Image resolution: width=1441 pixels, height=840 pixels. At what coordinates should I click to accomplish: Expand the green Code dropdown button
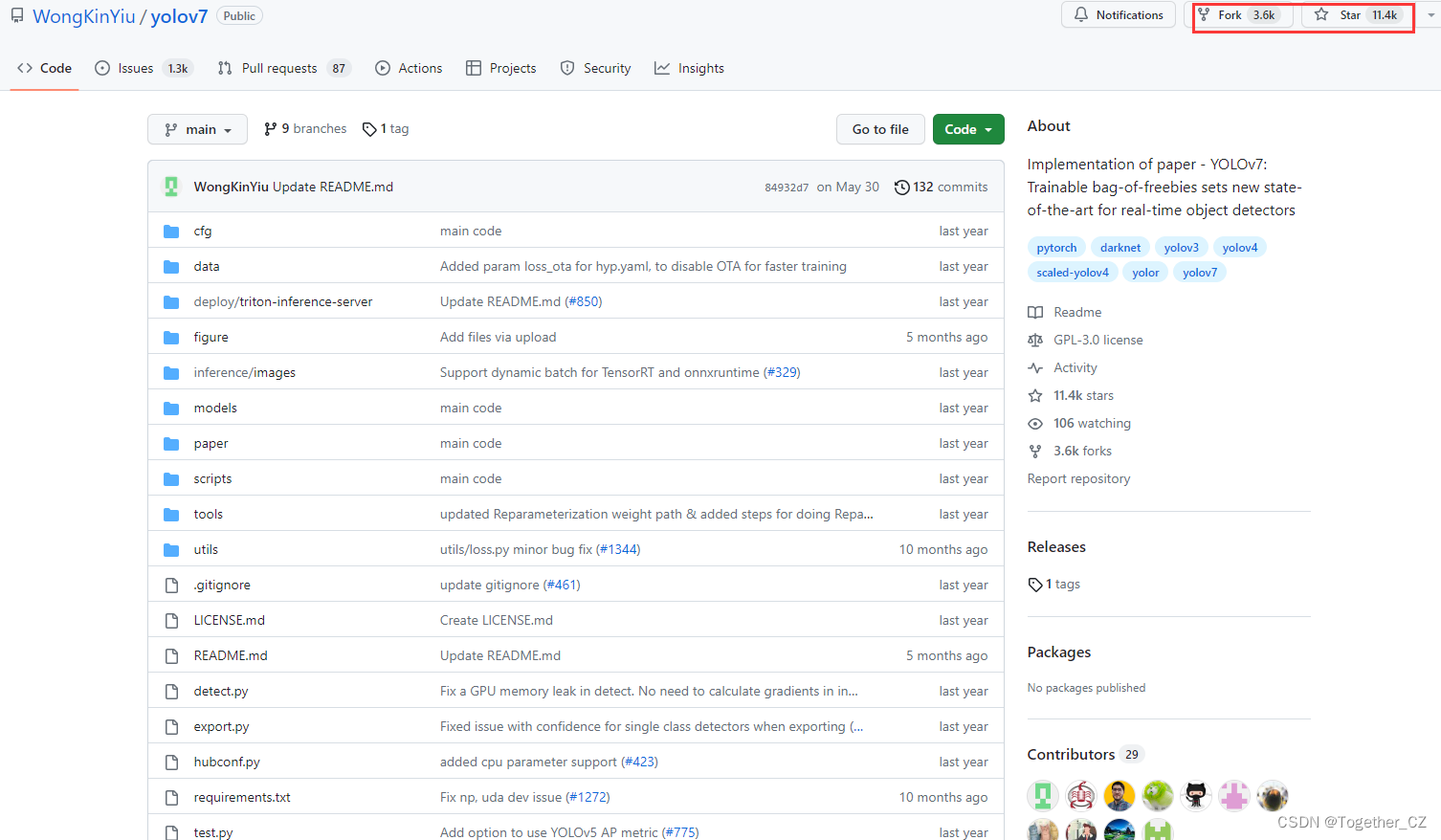click(x=968, y=129)
